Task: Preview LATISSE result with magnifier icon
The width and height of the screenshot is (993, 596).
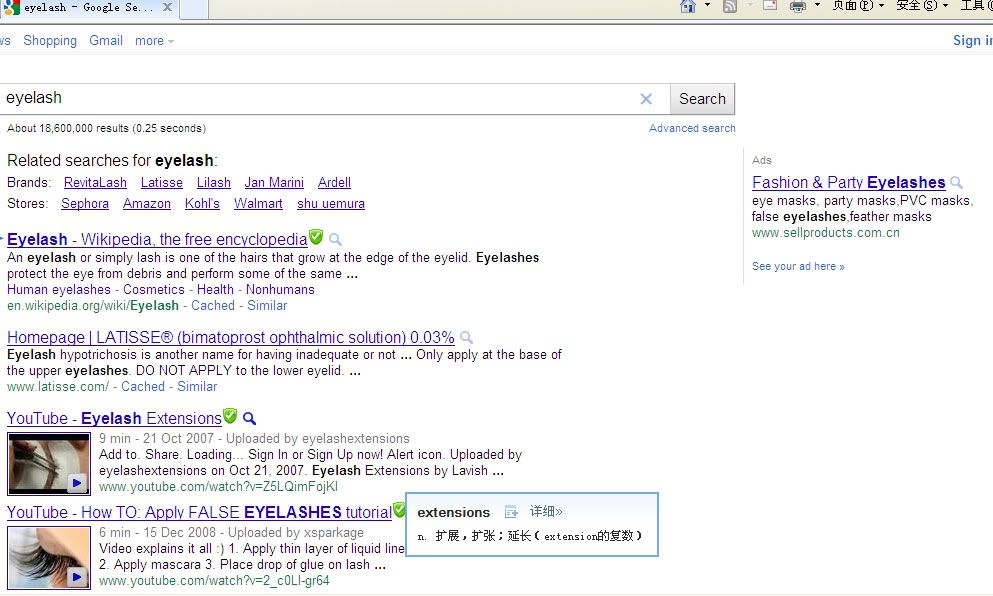Action: (466, 337)
